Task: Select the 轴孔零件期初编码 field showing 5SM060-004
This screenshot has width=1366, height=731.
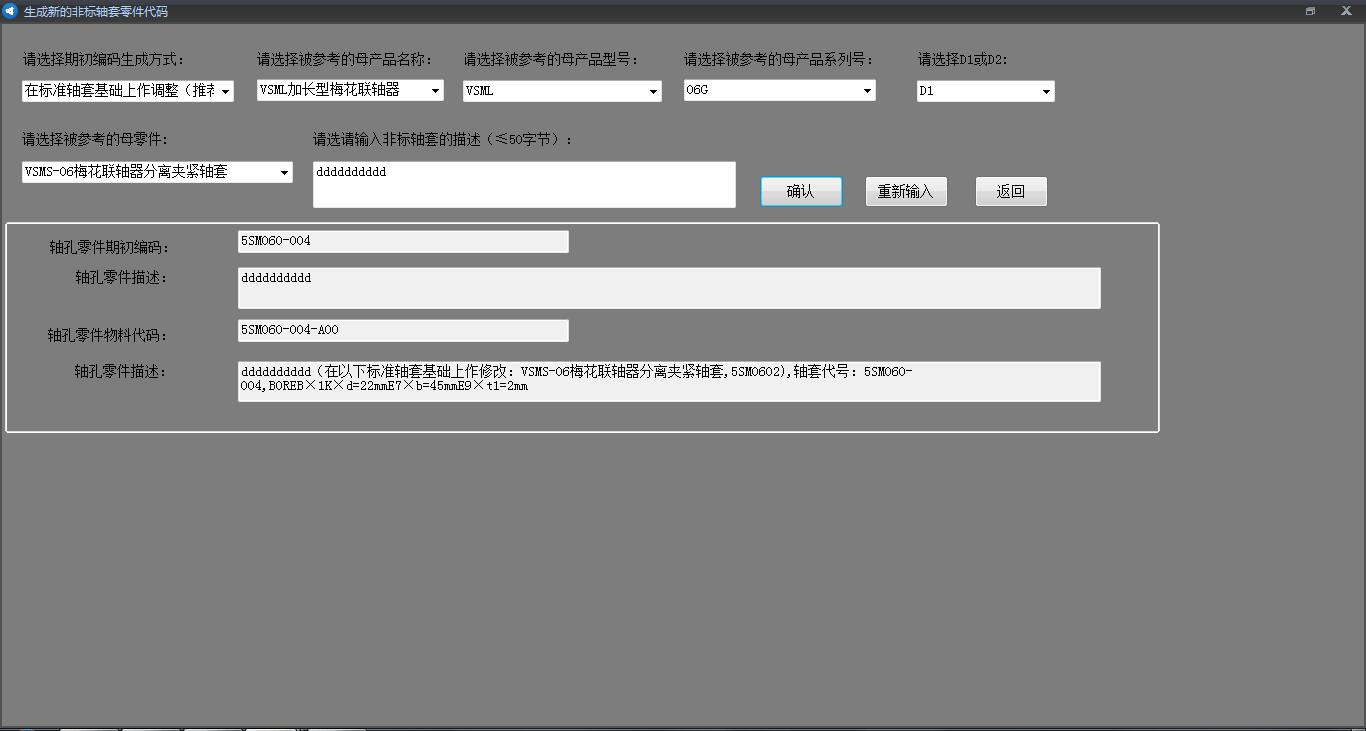Action: pyautogui.click(x=403, y=242)
